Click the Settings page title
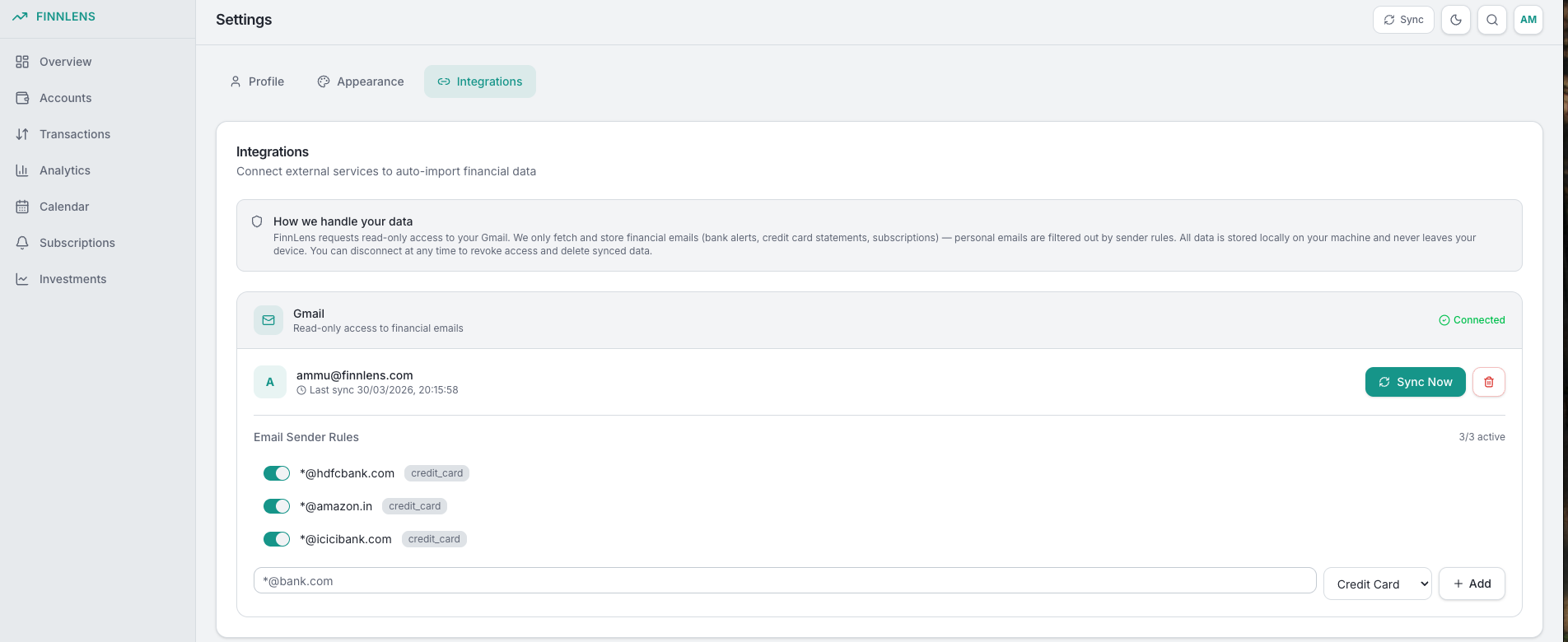Viewport: 1568px width, 642px height. pos(244,20)
